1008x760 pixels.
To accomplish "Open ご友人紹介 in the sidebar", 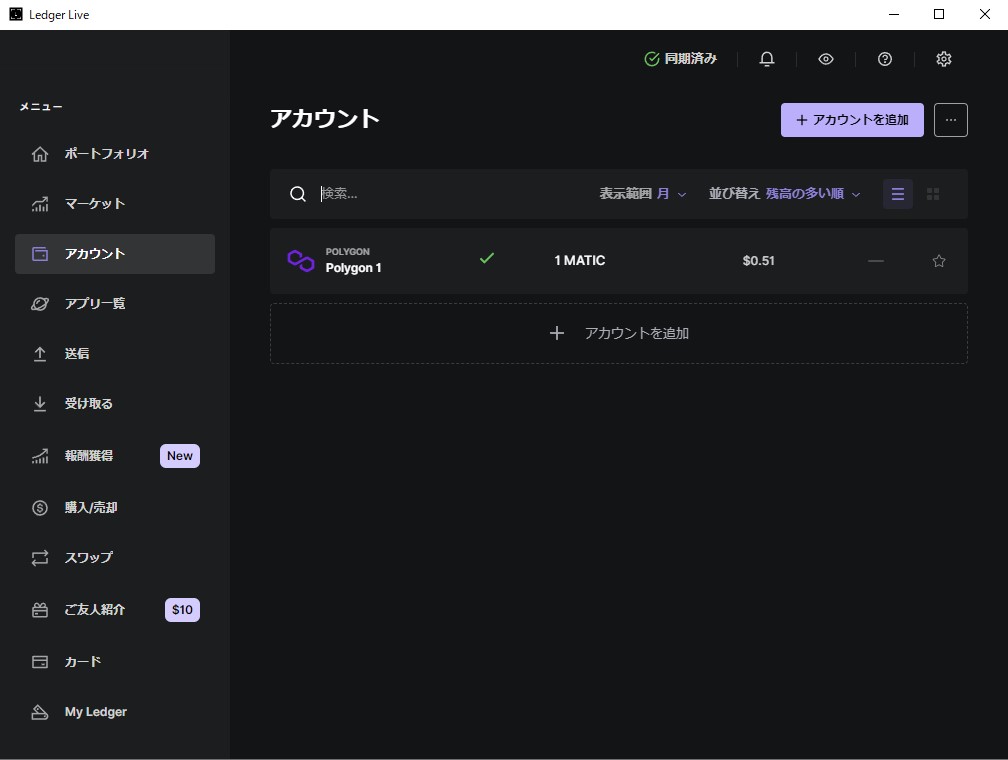I will pyautogui.click(x=114, y=610).
